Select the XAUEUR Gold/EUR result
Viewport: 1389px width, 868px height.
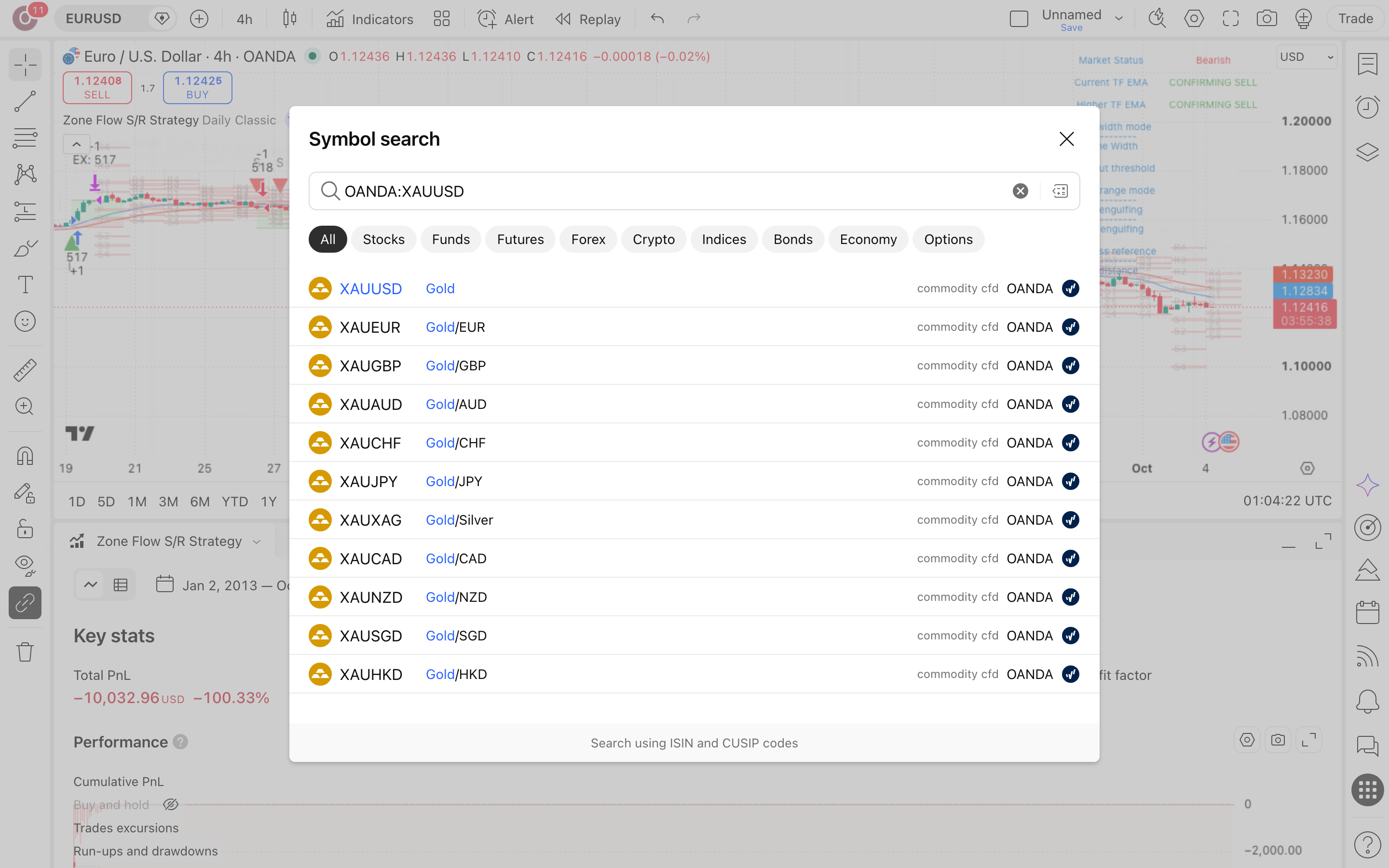(x=694, y=327)
